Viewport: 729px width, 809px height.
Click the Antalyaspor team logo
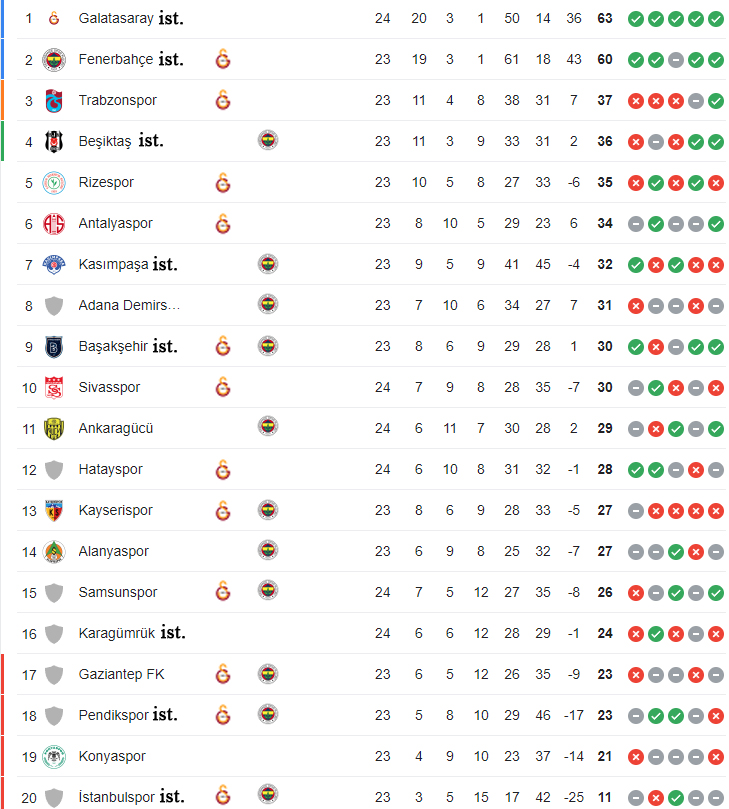click(54, 224)
